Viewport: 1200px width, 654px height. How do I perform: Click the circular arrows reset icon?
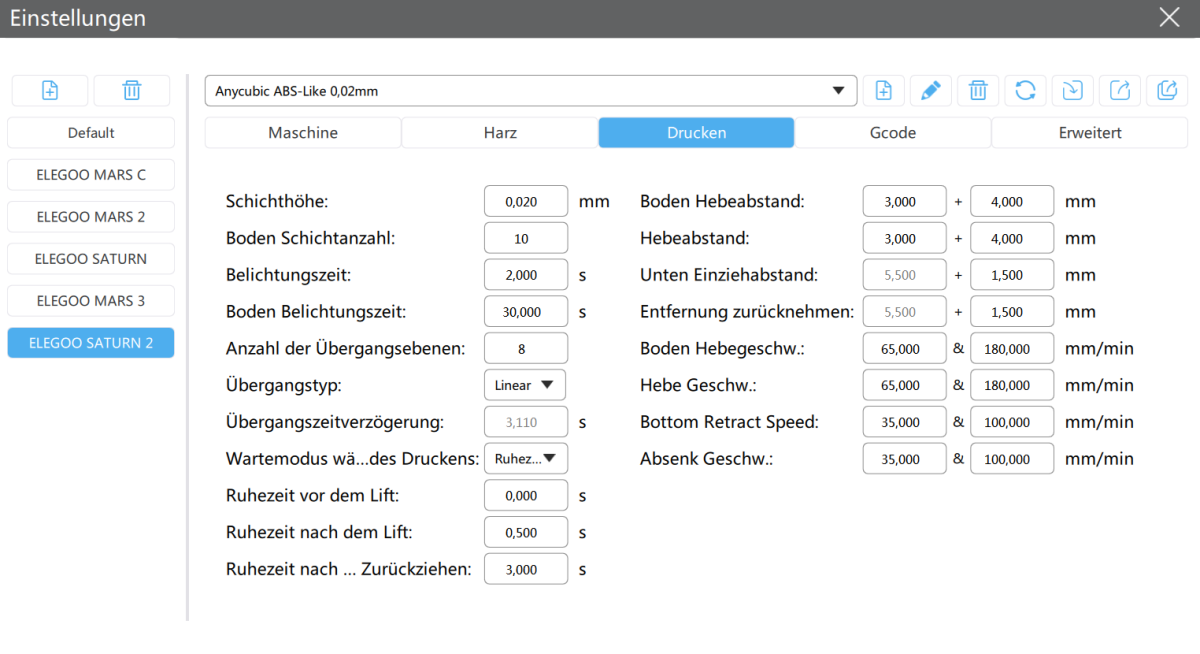pos(1025,91)
